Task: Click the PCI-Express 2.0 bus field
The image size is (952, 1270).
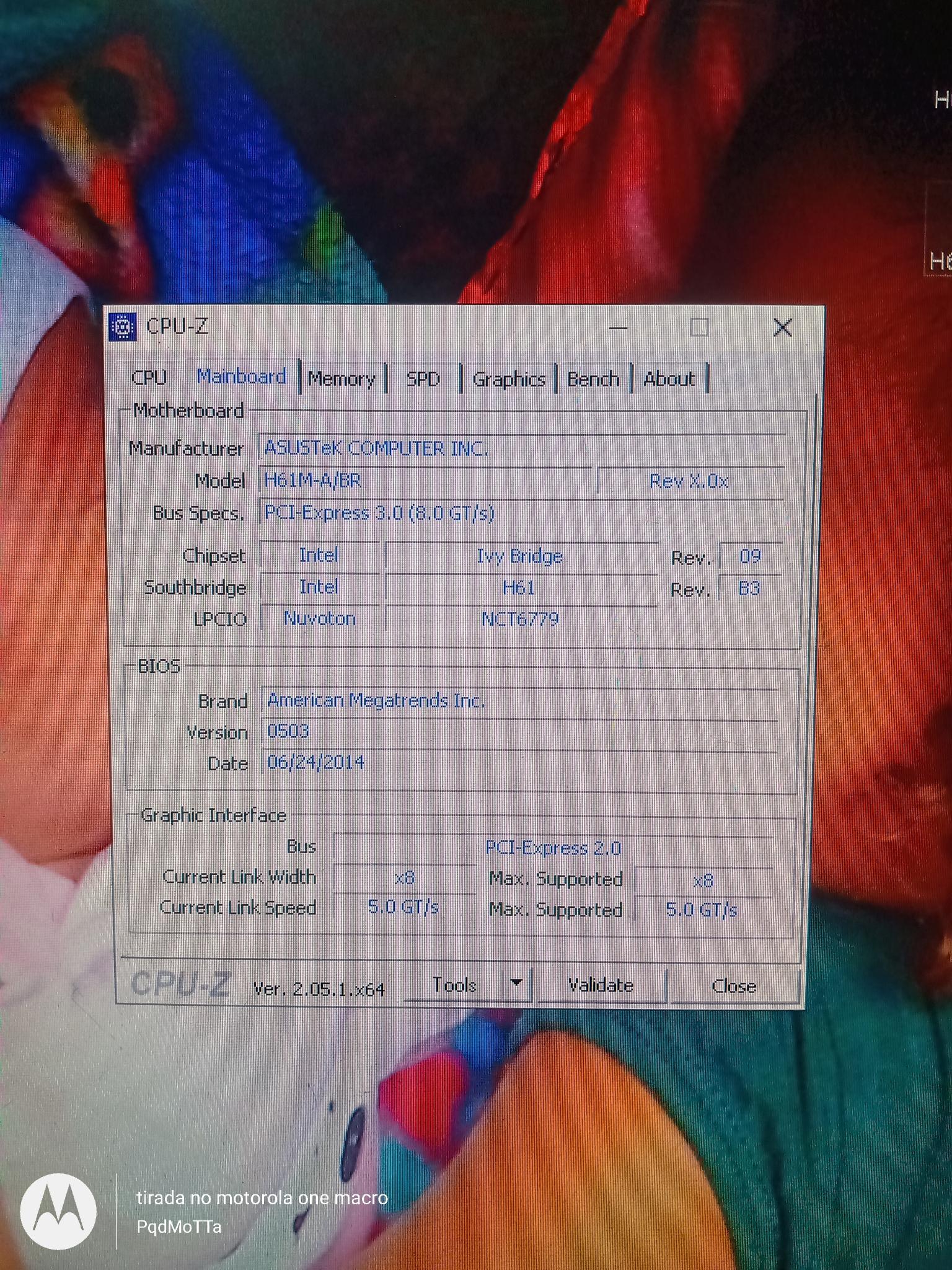Action: coord(553,848)
